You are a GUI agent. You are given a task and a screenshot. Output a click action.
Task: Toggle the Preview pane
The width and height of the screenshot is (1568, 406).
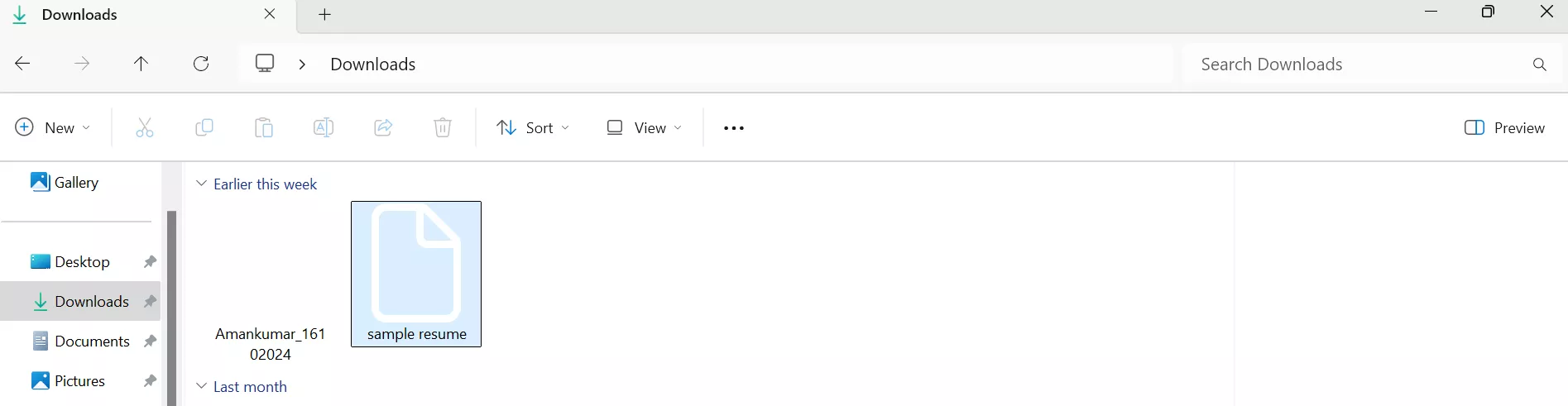tap(1504, 127)
